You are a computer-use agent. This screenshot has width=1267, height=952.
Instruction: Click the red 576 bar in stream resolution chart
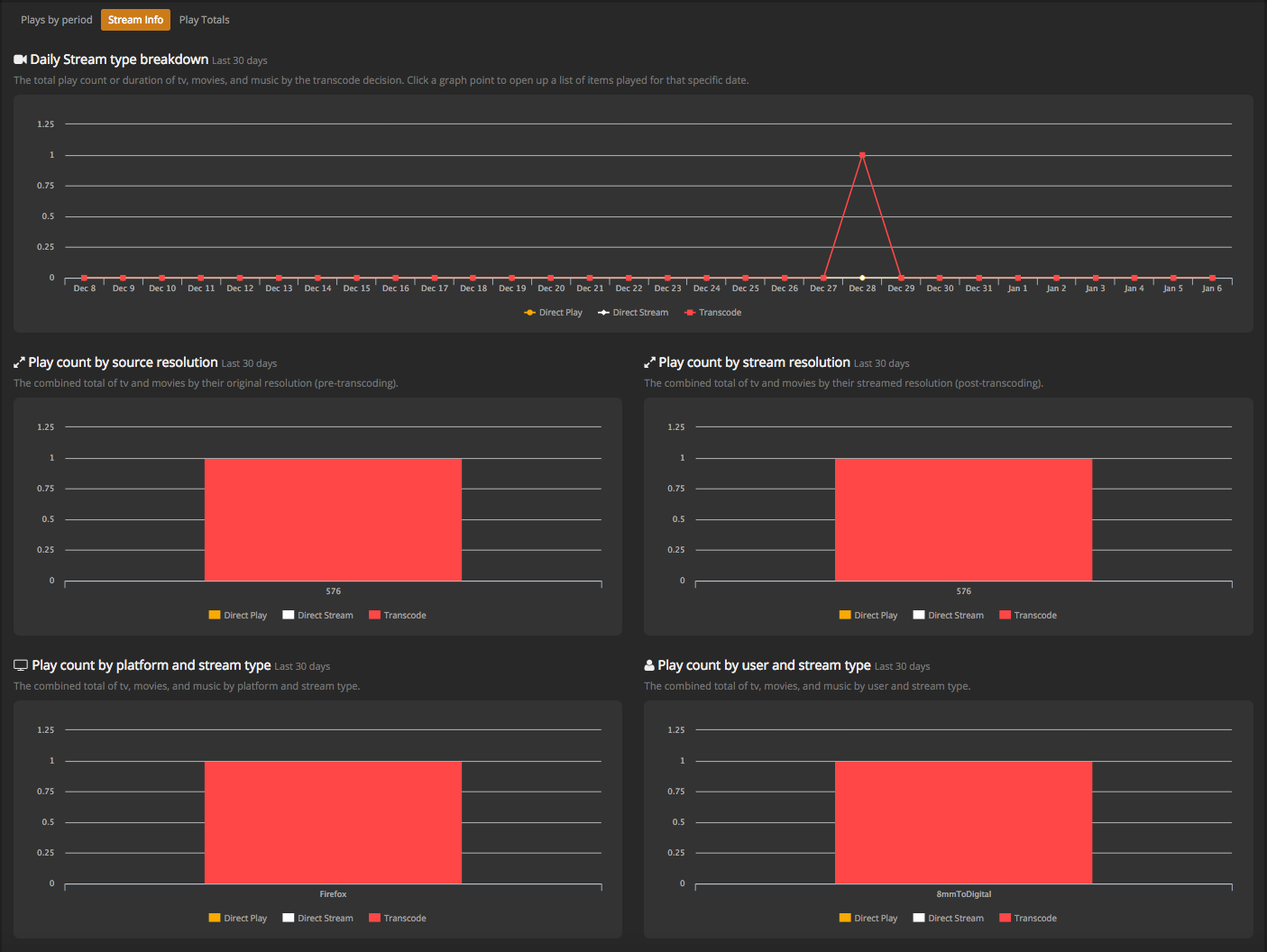click(963, 519)
